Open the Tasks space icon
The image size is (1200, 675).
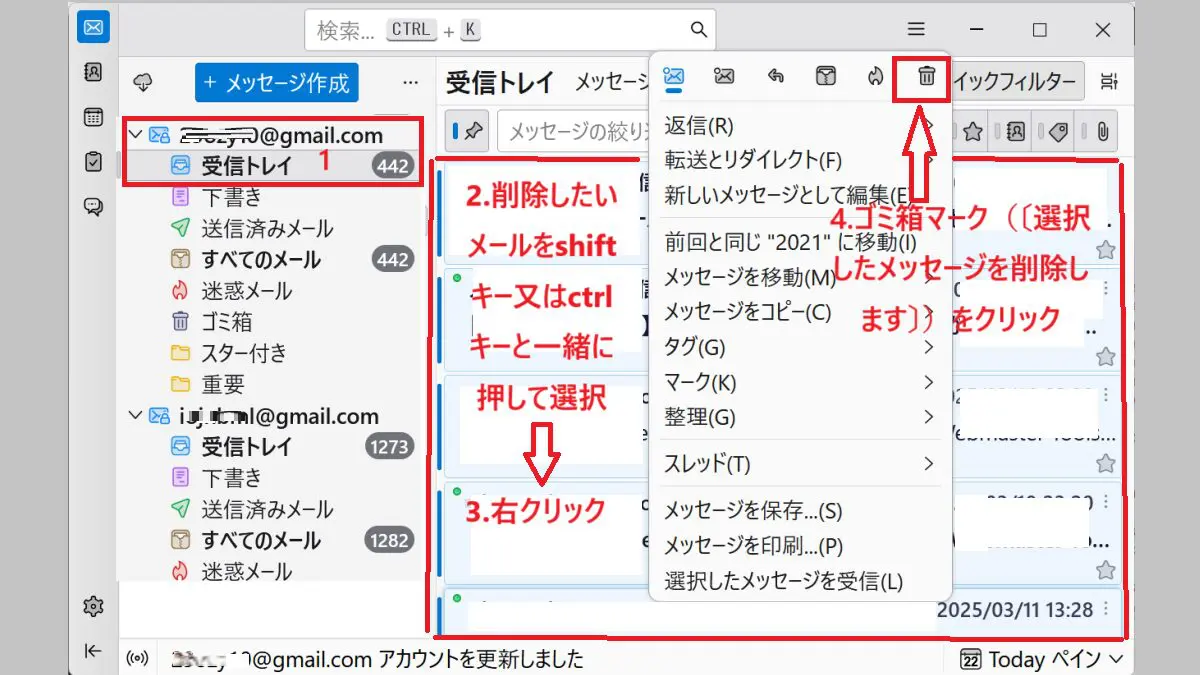tap(93, 162)
